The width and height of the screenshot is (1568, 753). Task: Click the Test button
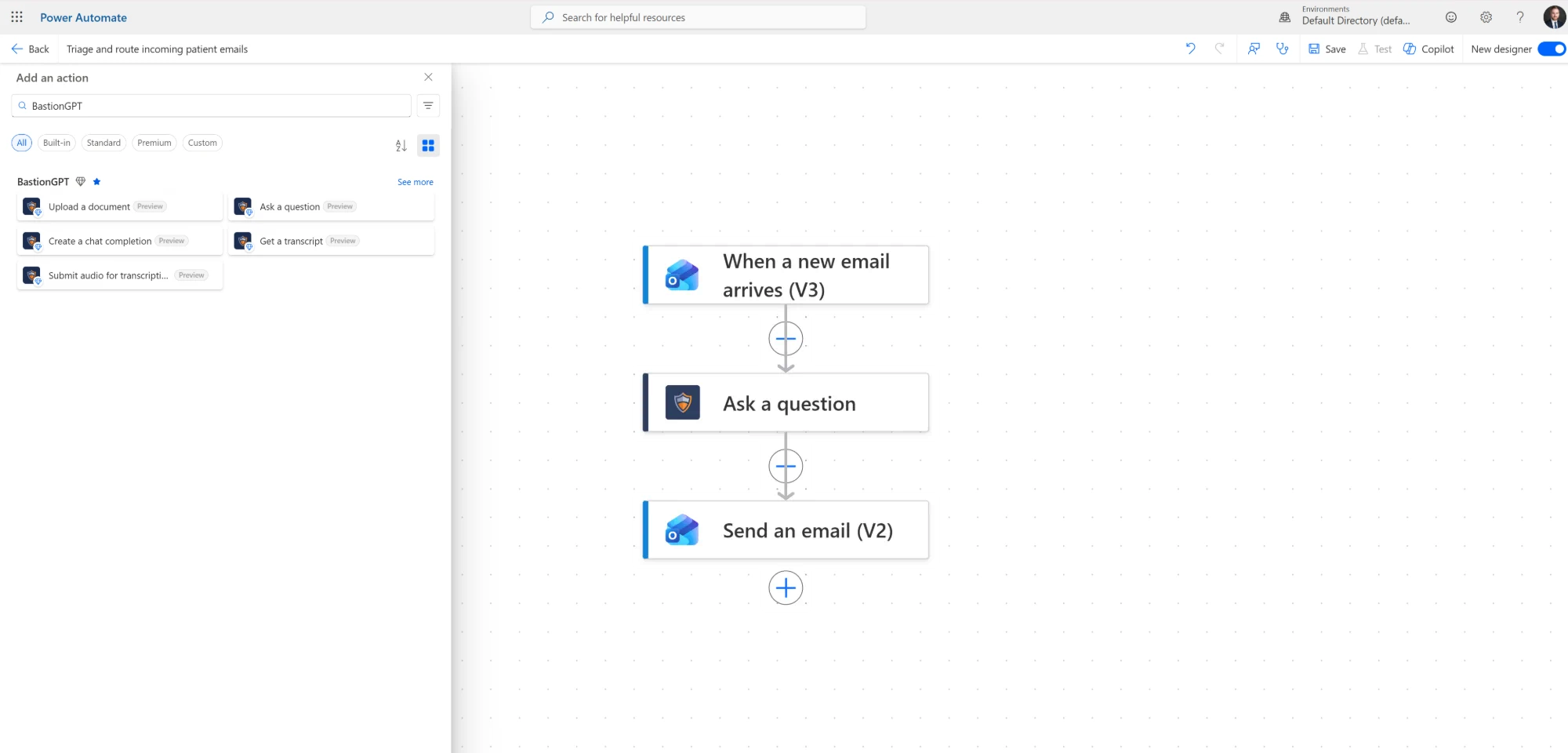click(1374, 49)
